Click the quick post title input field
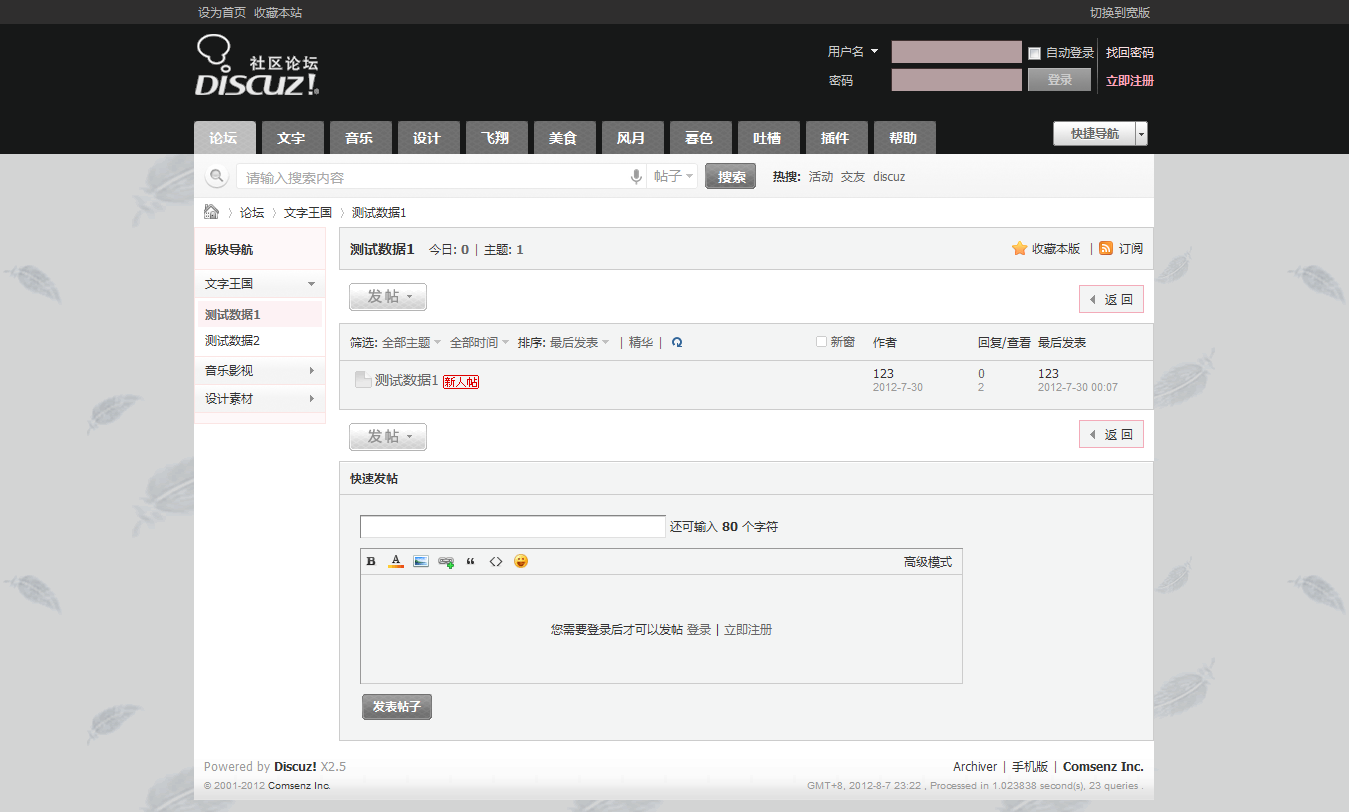The height and width of the screenshot is (812, 1349). tap(513, 526)
